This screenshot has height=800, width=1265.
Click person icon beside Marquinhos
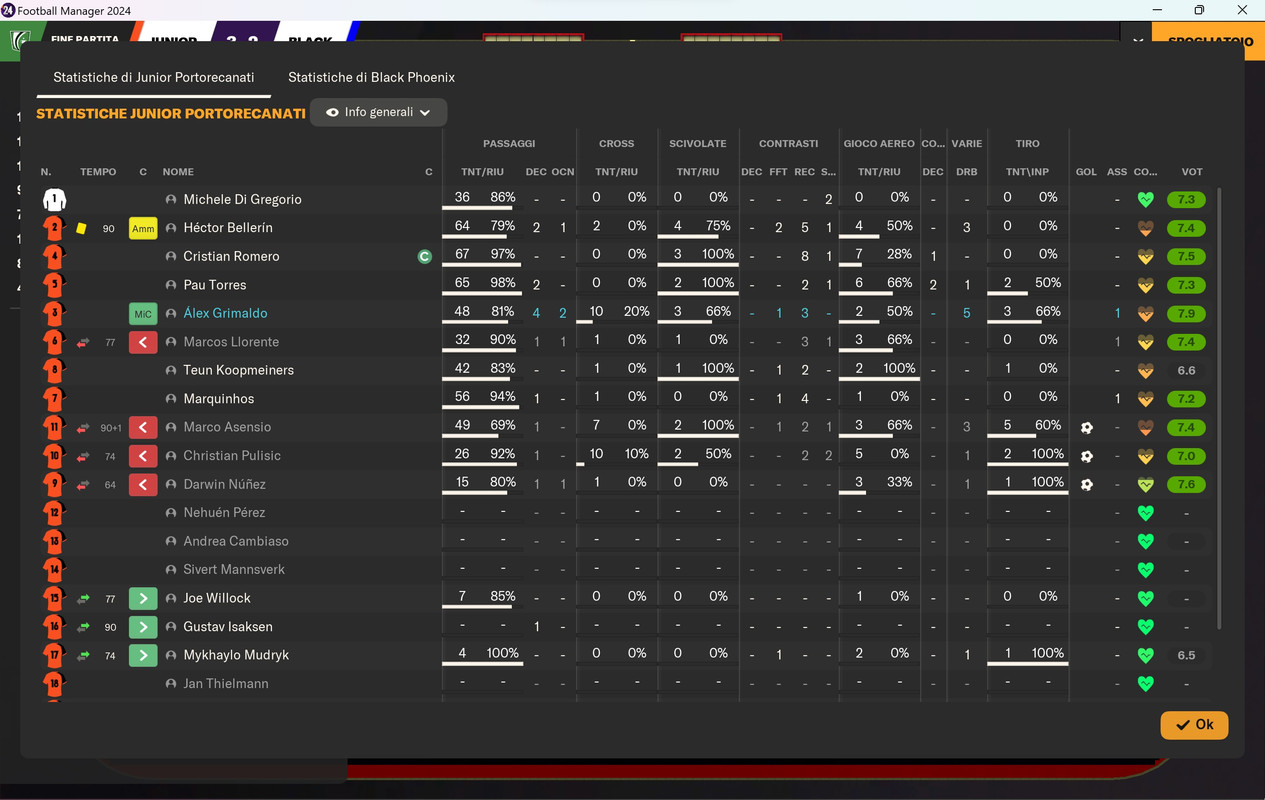(x=171, y=399)
